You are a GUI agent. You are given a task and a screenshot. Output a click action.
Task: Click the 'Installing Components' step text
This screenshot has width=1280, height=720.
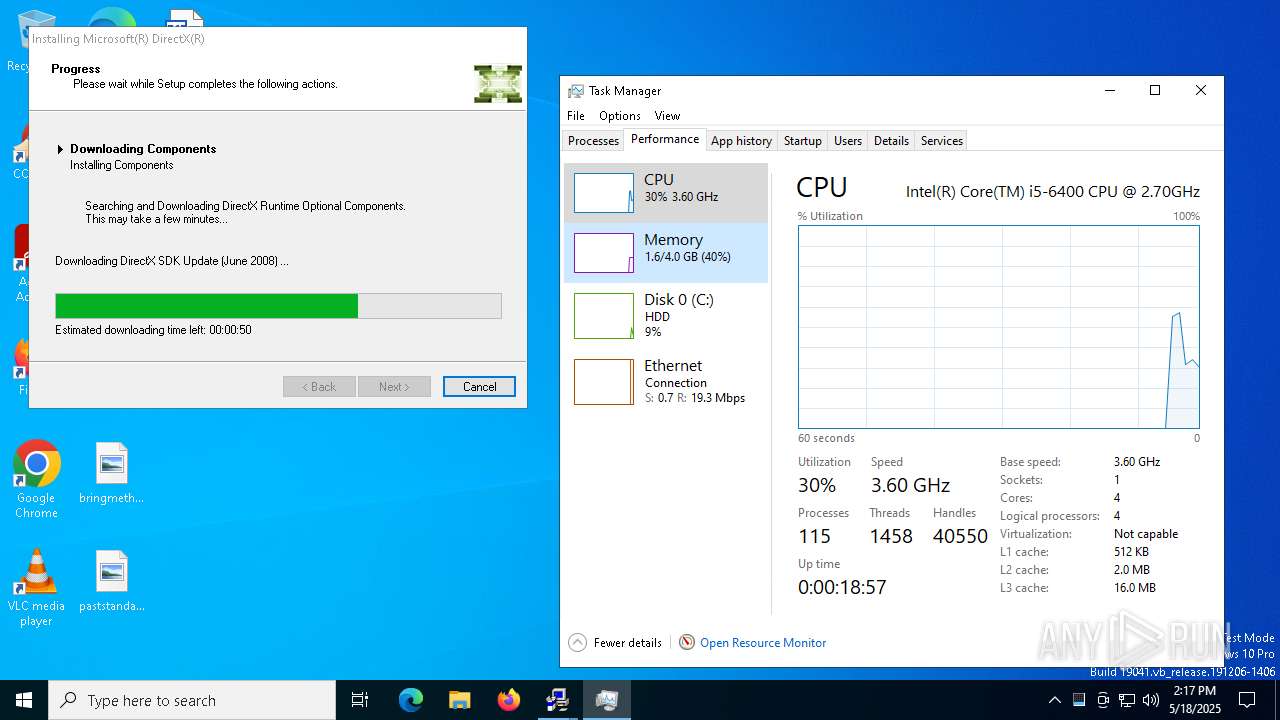(122, 165)
